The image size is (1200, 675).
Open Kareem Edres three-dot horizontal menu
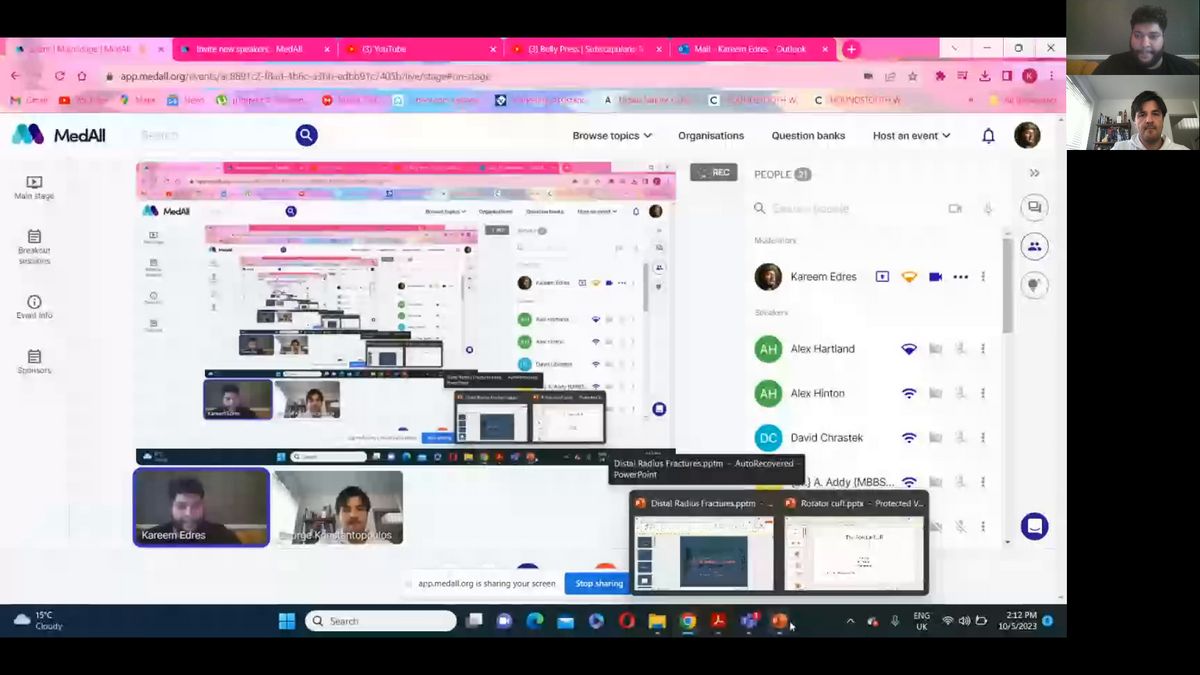tap(961, 277)
